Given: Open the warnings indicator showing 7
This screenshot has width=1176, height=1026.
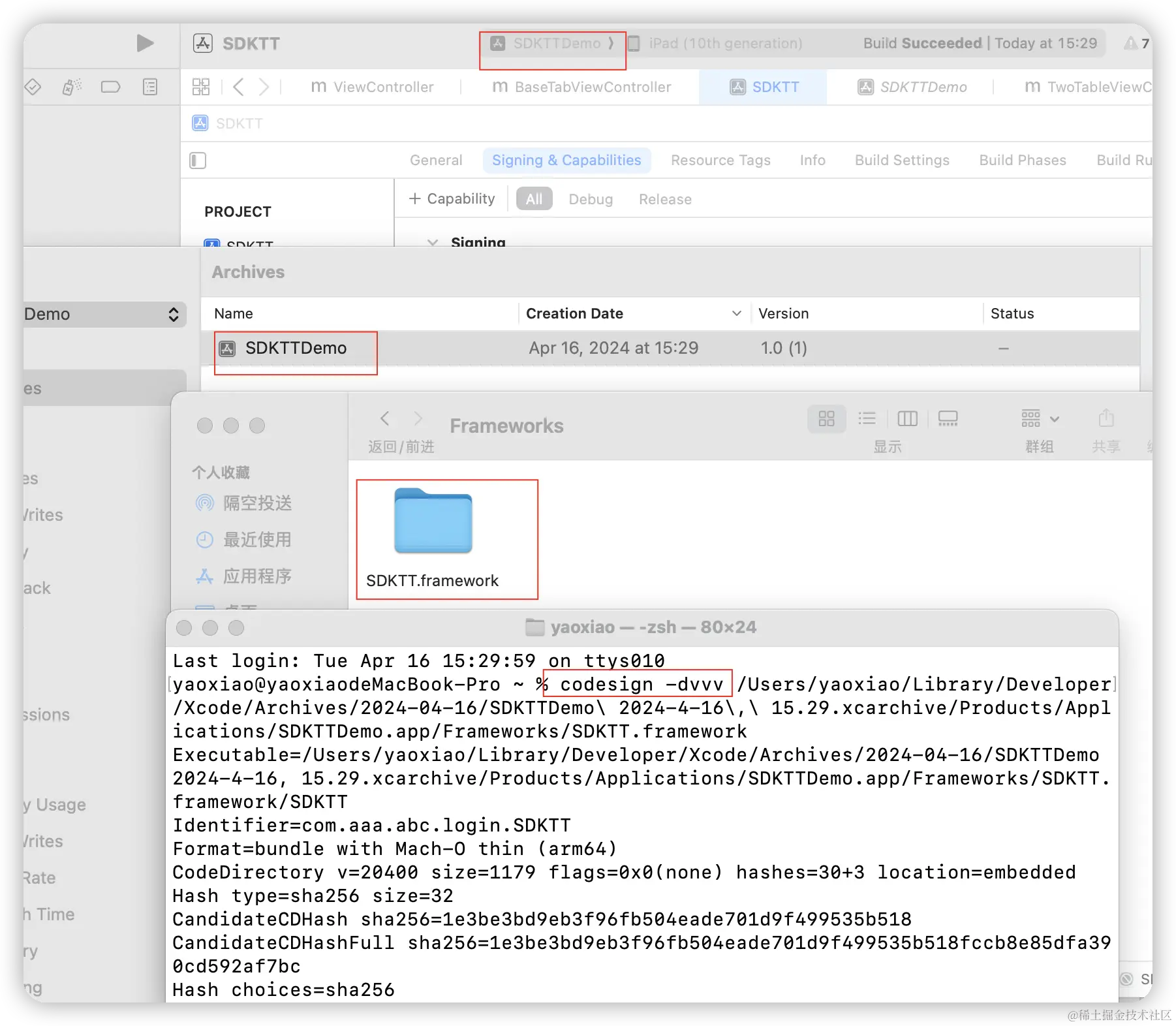Looking at the screenshot, I should [1137, 43].
